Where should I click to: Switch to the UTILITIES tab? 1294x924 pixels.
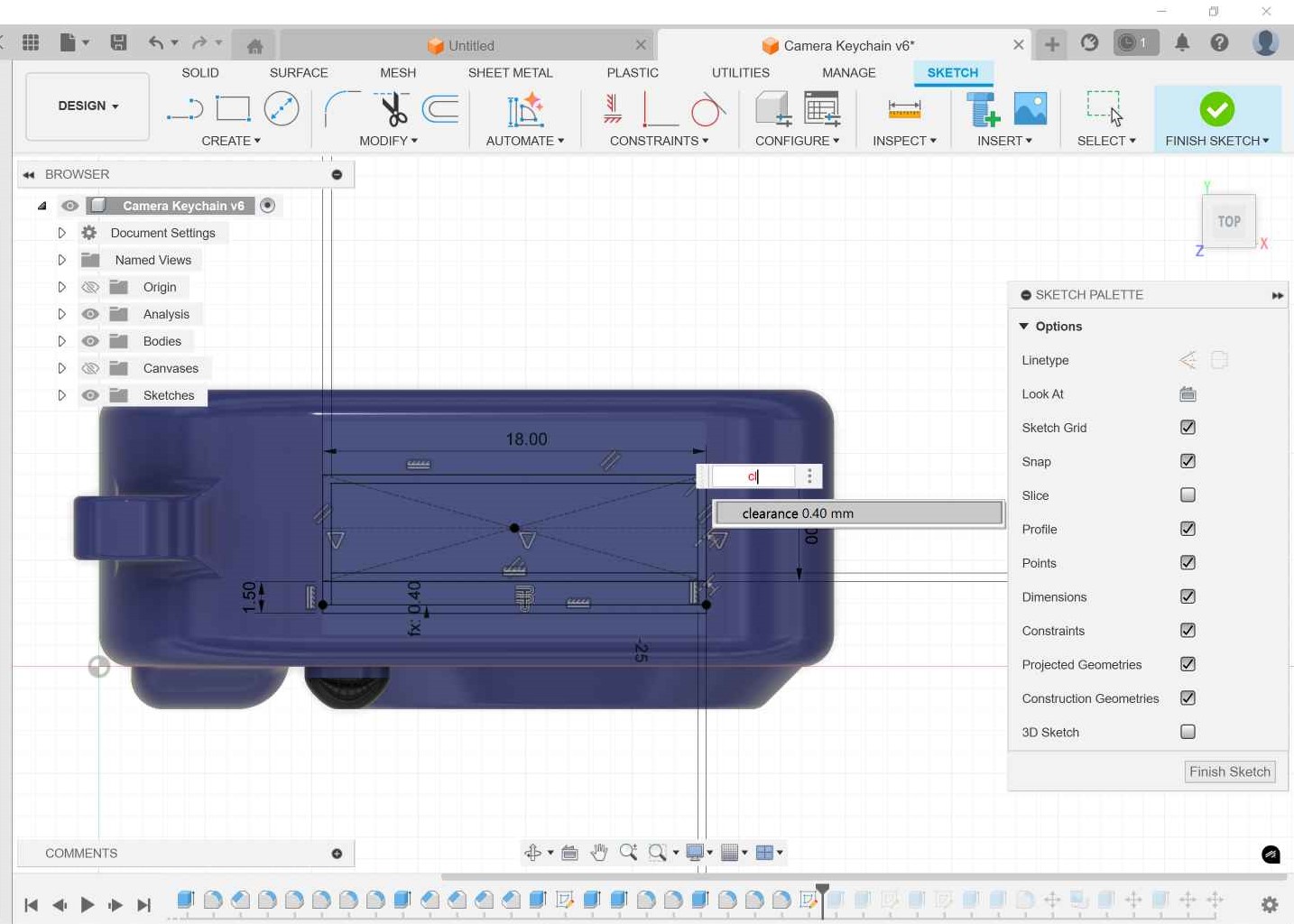tap(741, 73)
